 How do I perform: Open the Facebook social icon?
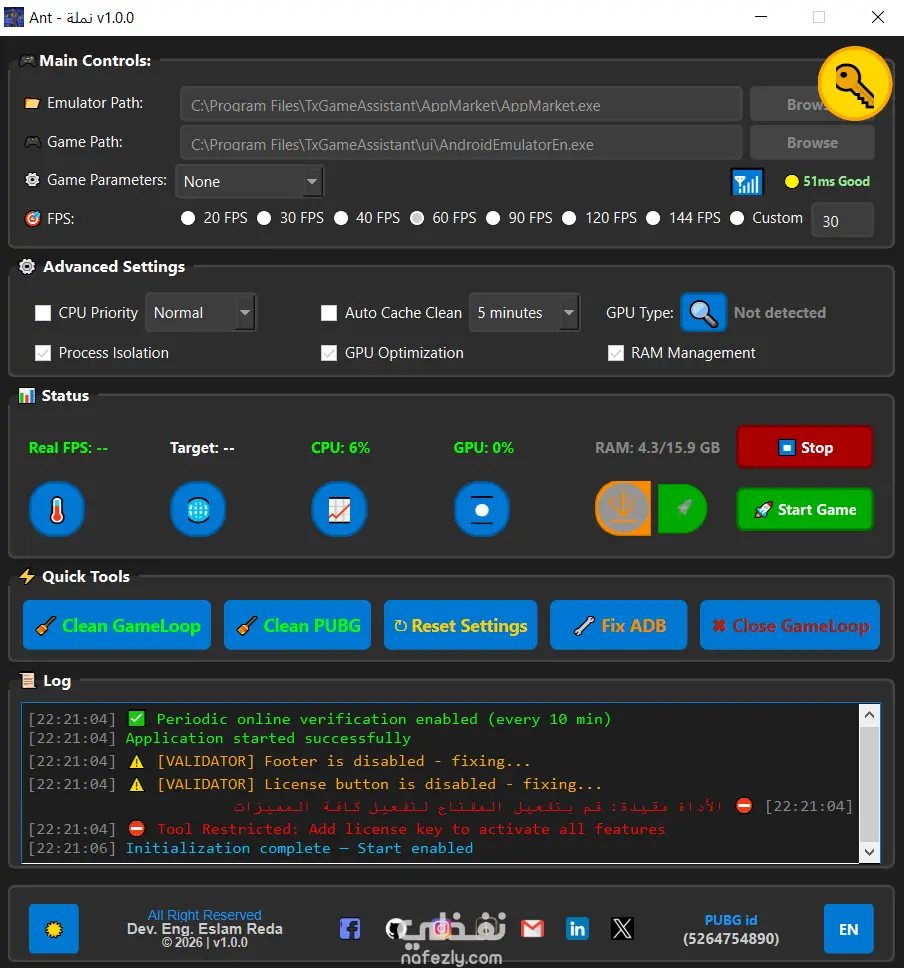point(350,928)
